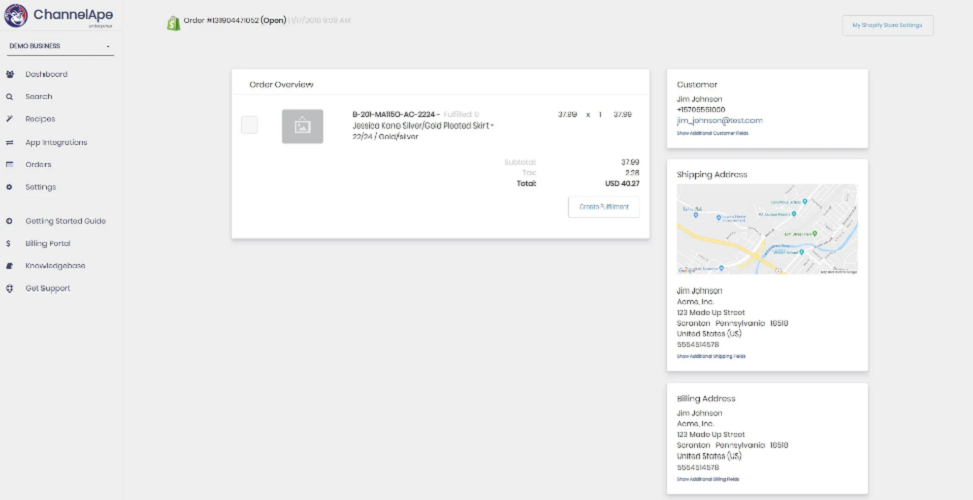
Task: Click the SKU text B-201-MA1150-AC-2224
Action: [395, 114]
